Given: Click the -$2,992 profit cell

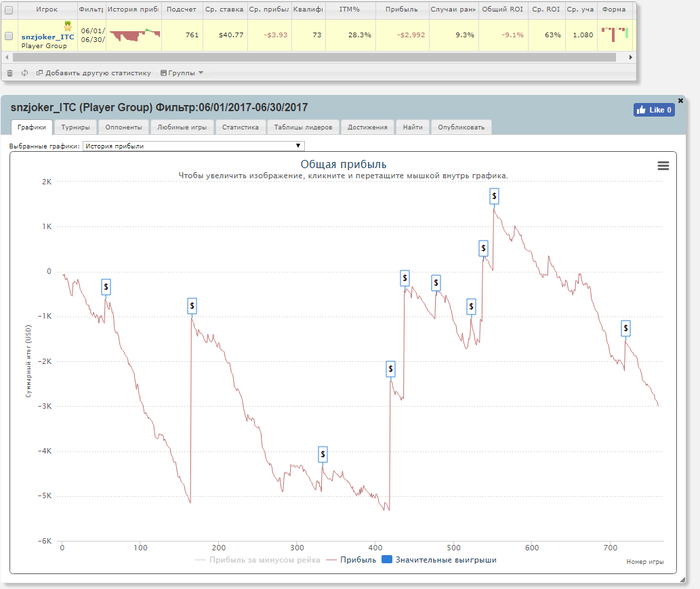Looking at the screenshot, I should (402, 35).
